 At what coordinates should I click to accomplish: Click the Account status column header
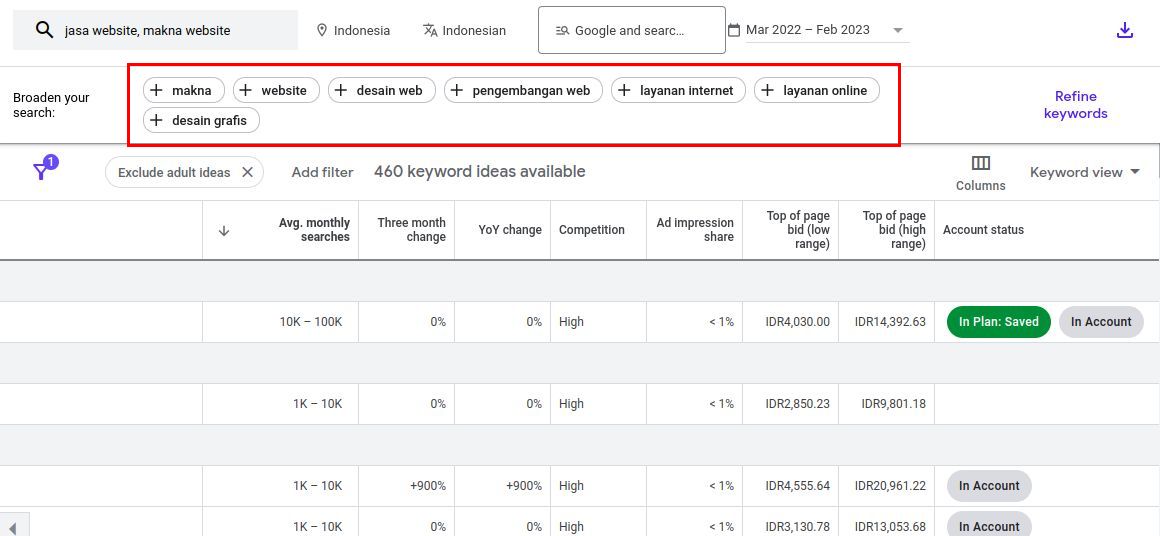pos(983,230)
